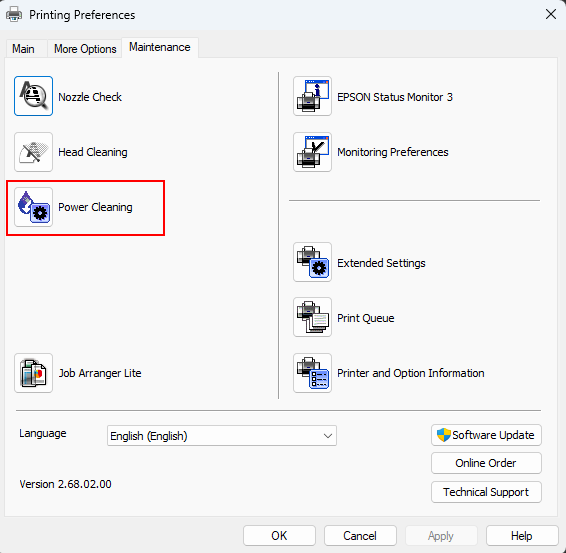The width and height of the screenshot is (566, 553).
Task: Click the 'EPSON Status Monitor 3' label
Action: 395,97
